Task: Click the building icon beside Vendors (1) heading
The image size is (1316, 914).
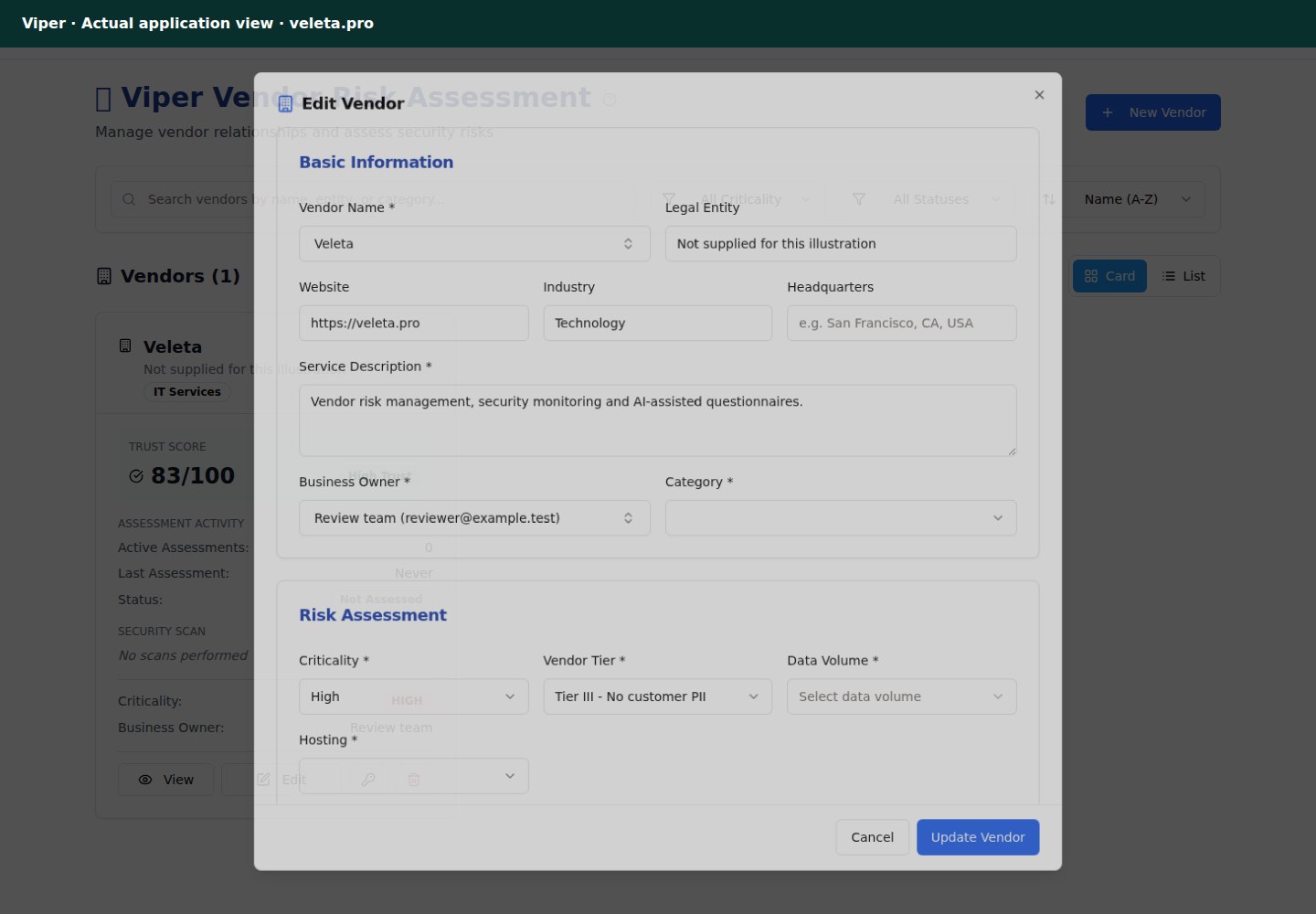Action: 104,276
